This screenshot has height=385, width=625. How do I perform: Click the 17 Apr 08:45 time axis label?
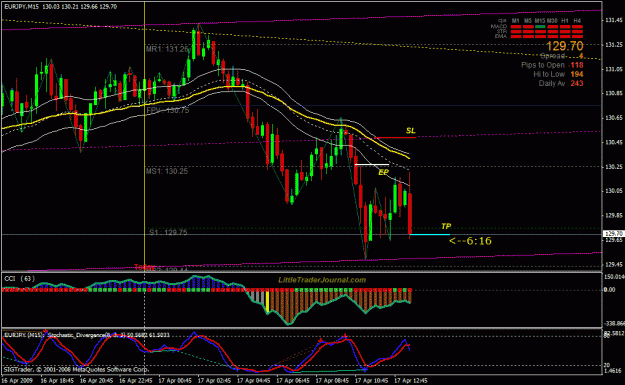pyautogui.click(x=332, y=381)
